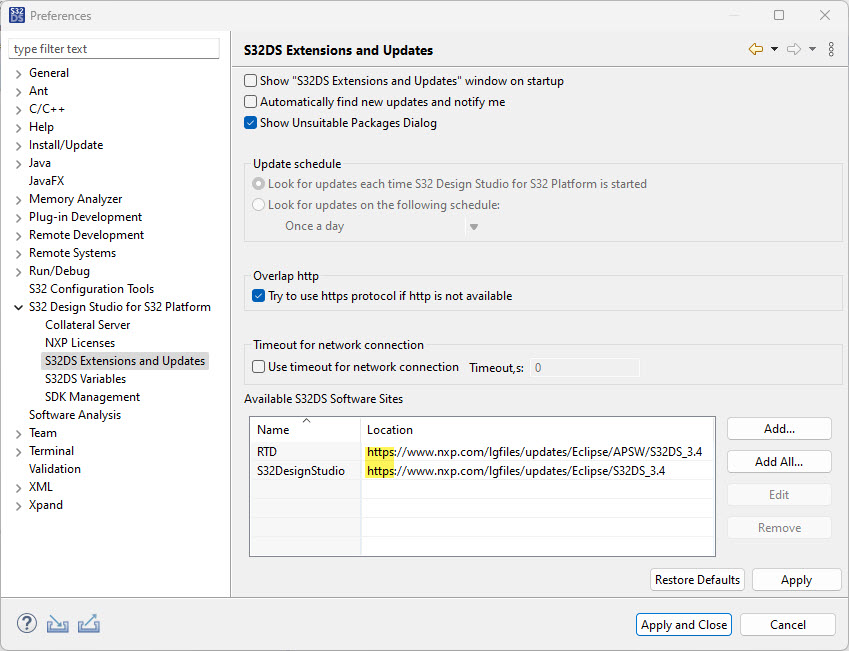849x651 pixels.
Task: Open the three-dot view menu icon
Action: coord(831,49)
